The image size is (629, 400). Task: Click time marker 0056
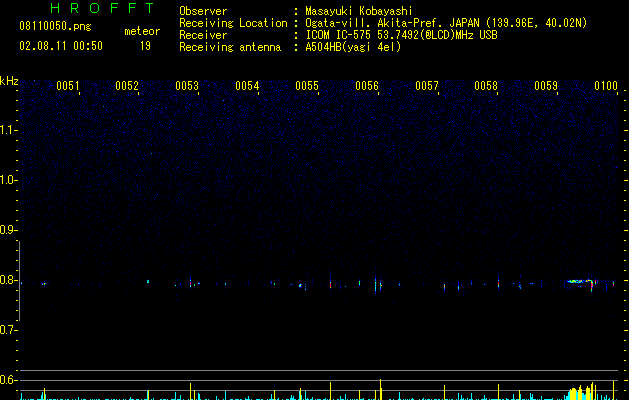coord(367,86)
